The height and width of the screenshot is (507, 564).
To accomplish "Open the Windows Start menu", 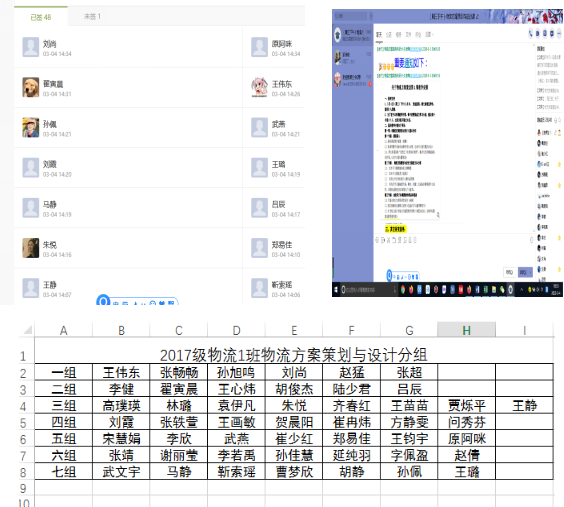I will coord(336,289).
